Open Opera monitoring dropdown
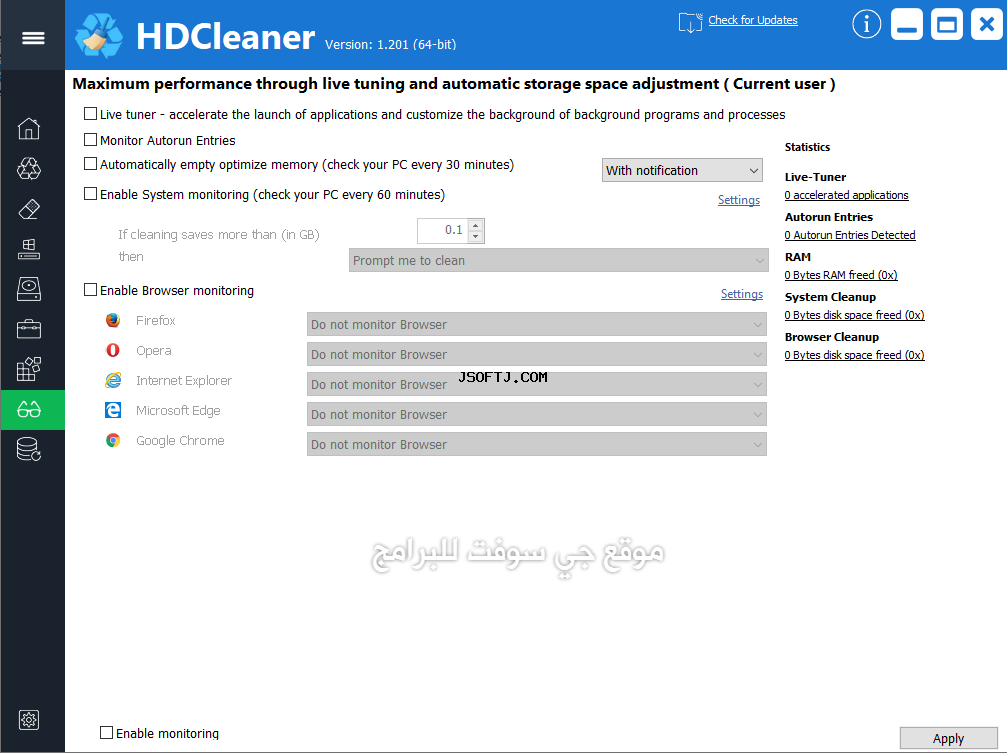Image resolution: width=1007 pixels, height=753 pixels. pyautogui.click(x=537, y=354)
